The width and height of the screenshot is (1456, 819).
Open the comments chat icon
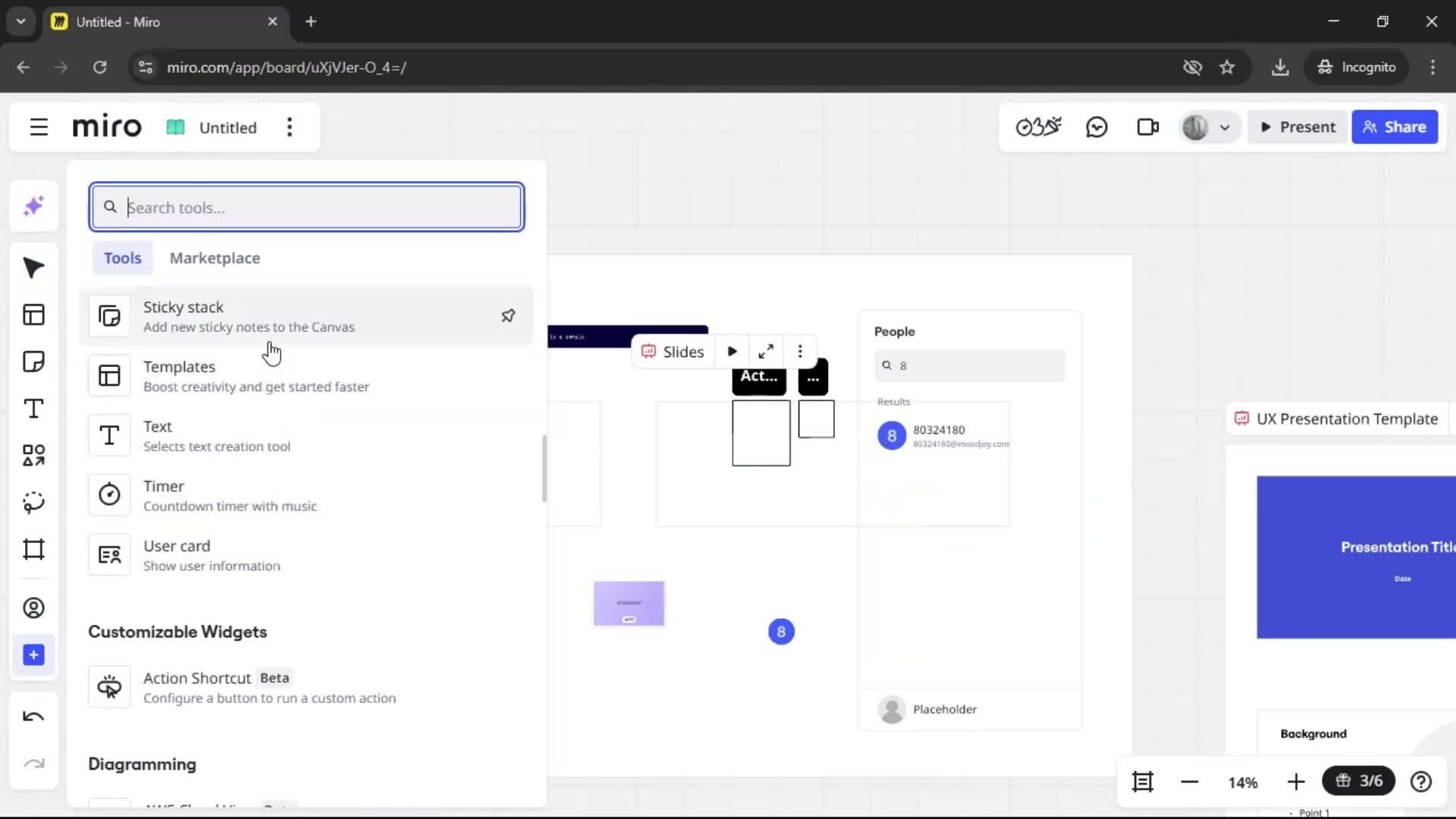pyautogui.click(x=1097, y=127)
